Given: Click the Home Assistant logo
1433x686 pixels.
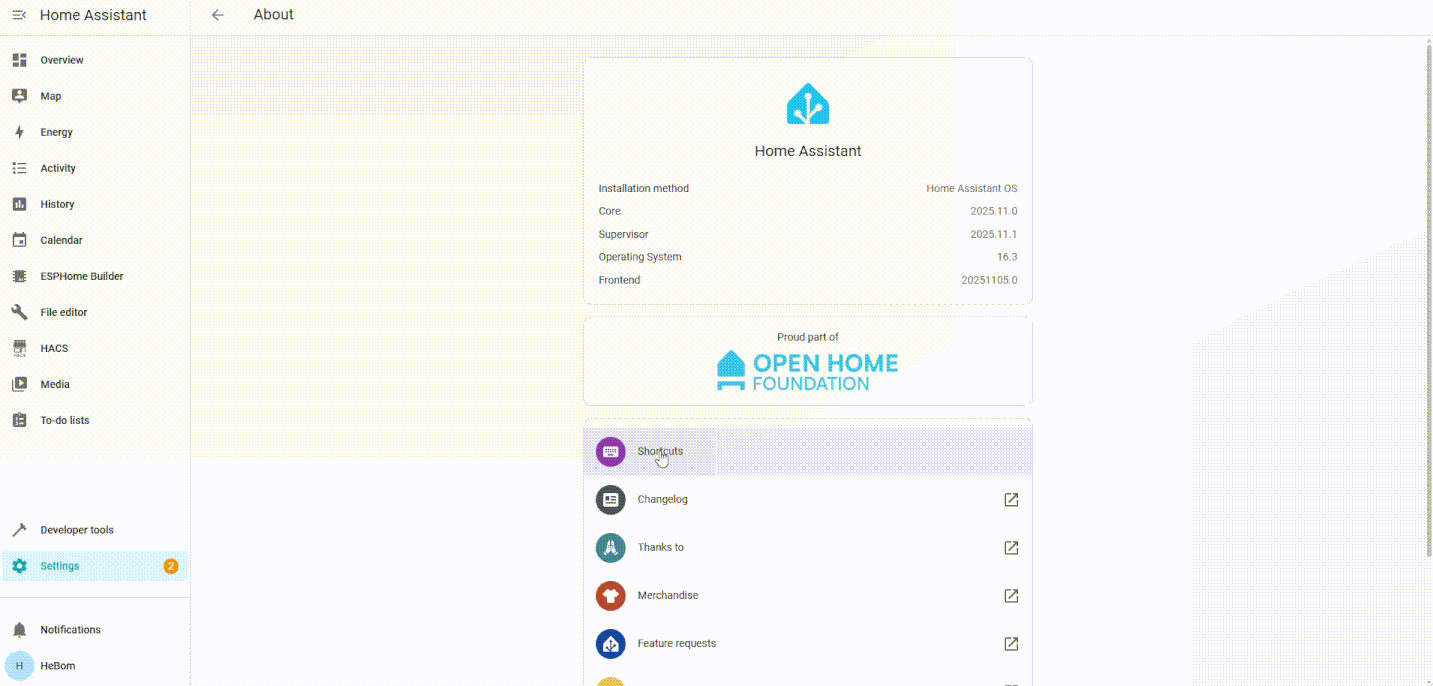Looking at the screenshot, I should pos(808,104).
